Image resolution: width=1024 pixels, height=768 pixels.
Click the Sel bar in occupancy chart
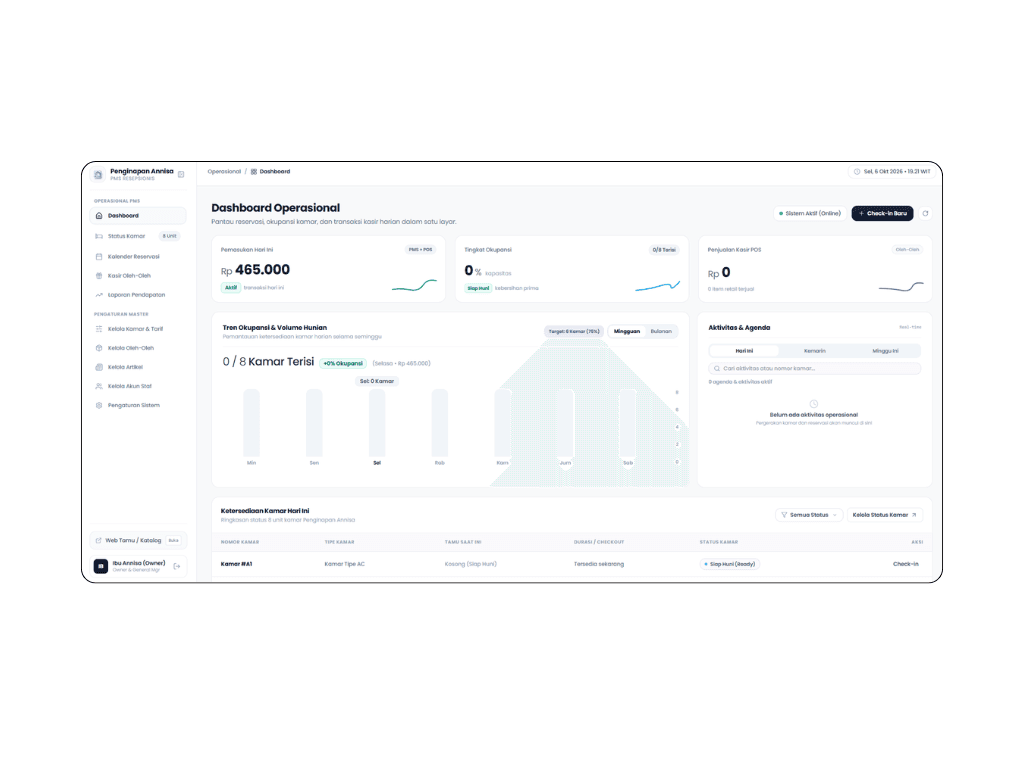point(377,423)
